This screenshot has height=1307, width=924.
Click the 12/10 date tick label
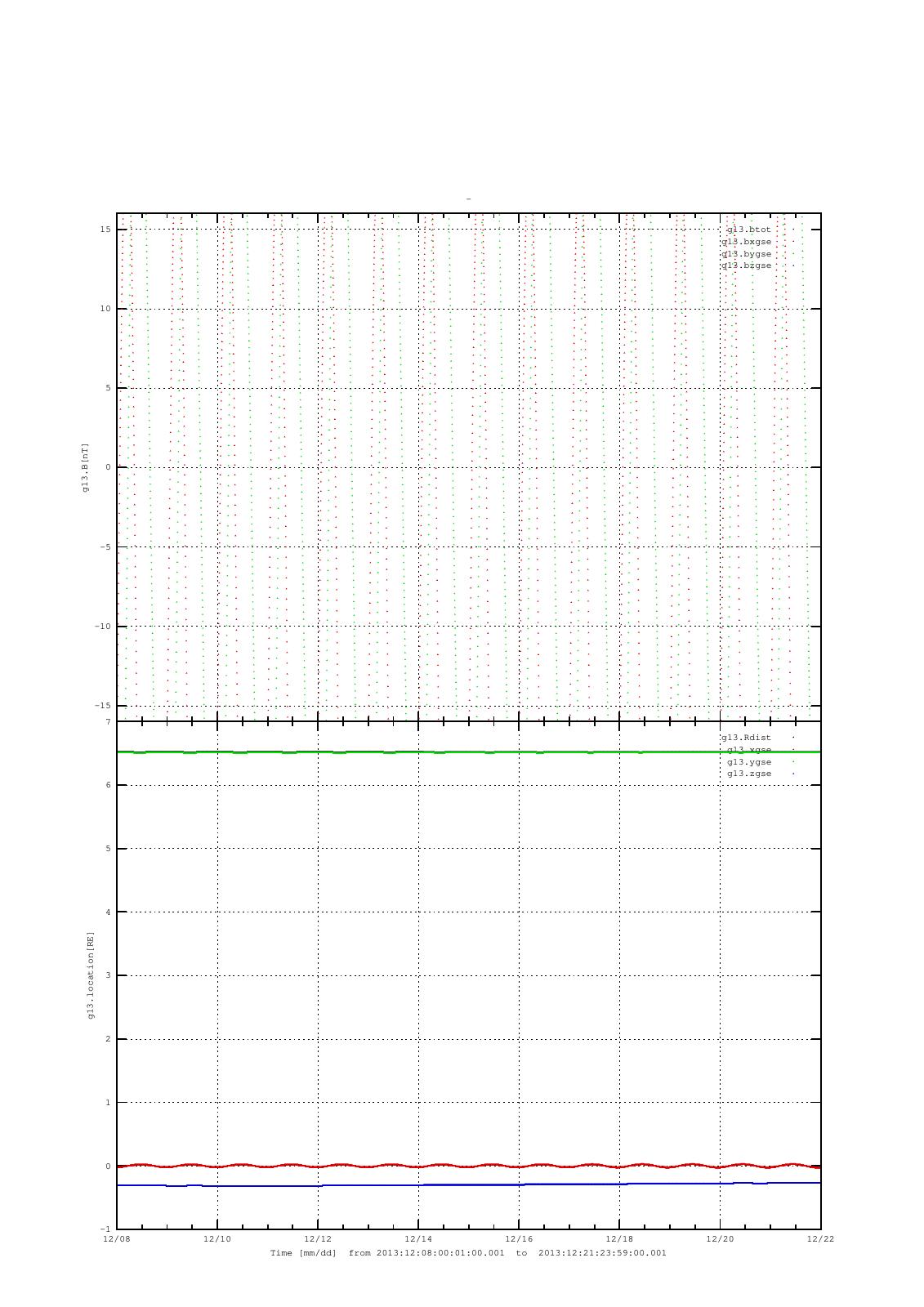[x=217, y=1239]
